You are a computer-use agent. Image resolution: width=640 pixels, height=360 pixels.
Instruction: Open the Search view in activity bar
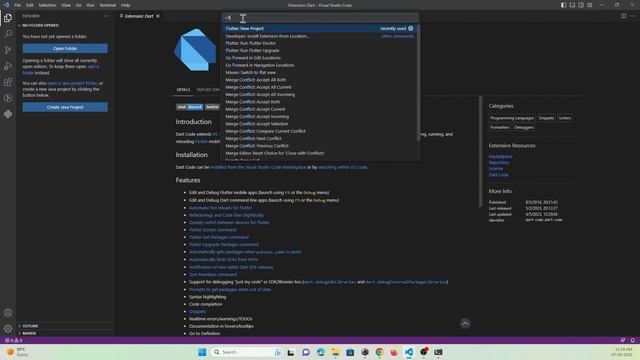[x=8, y=34]
